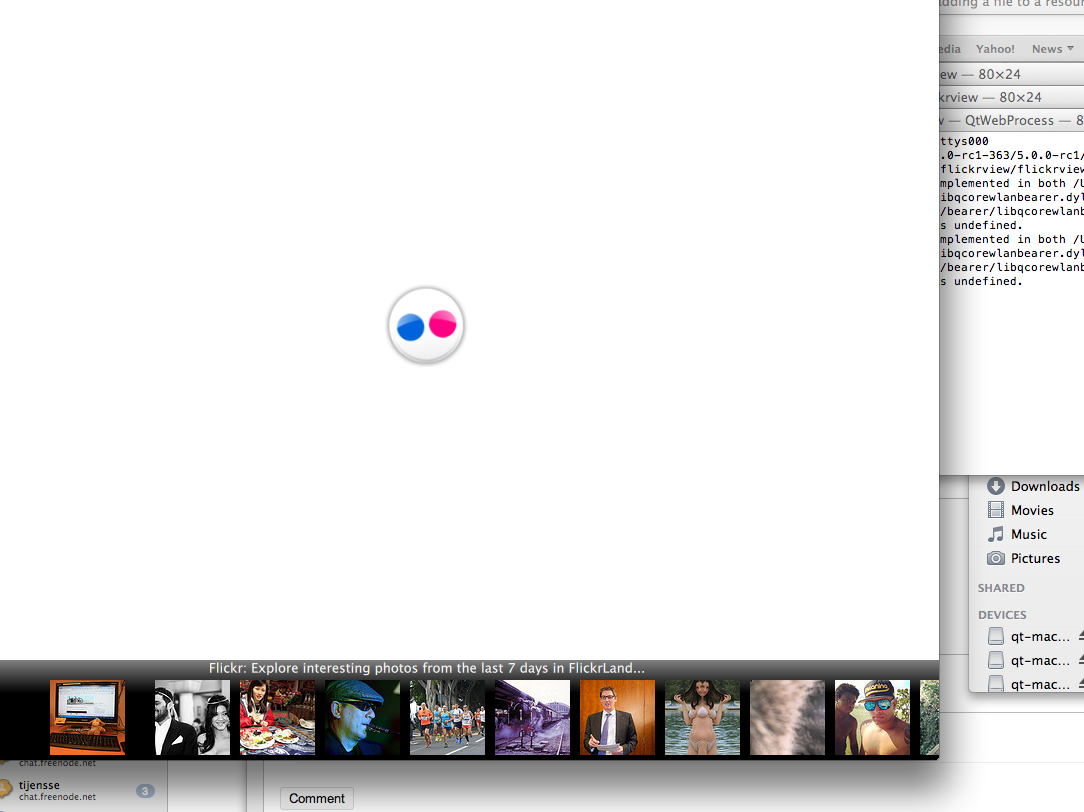Click the last 's undefined.' line in Terminal
The image size is (1084, 812).
[x=981, y=281]
